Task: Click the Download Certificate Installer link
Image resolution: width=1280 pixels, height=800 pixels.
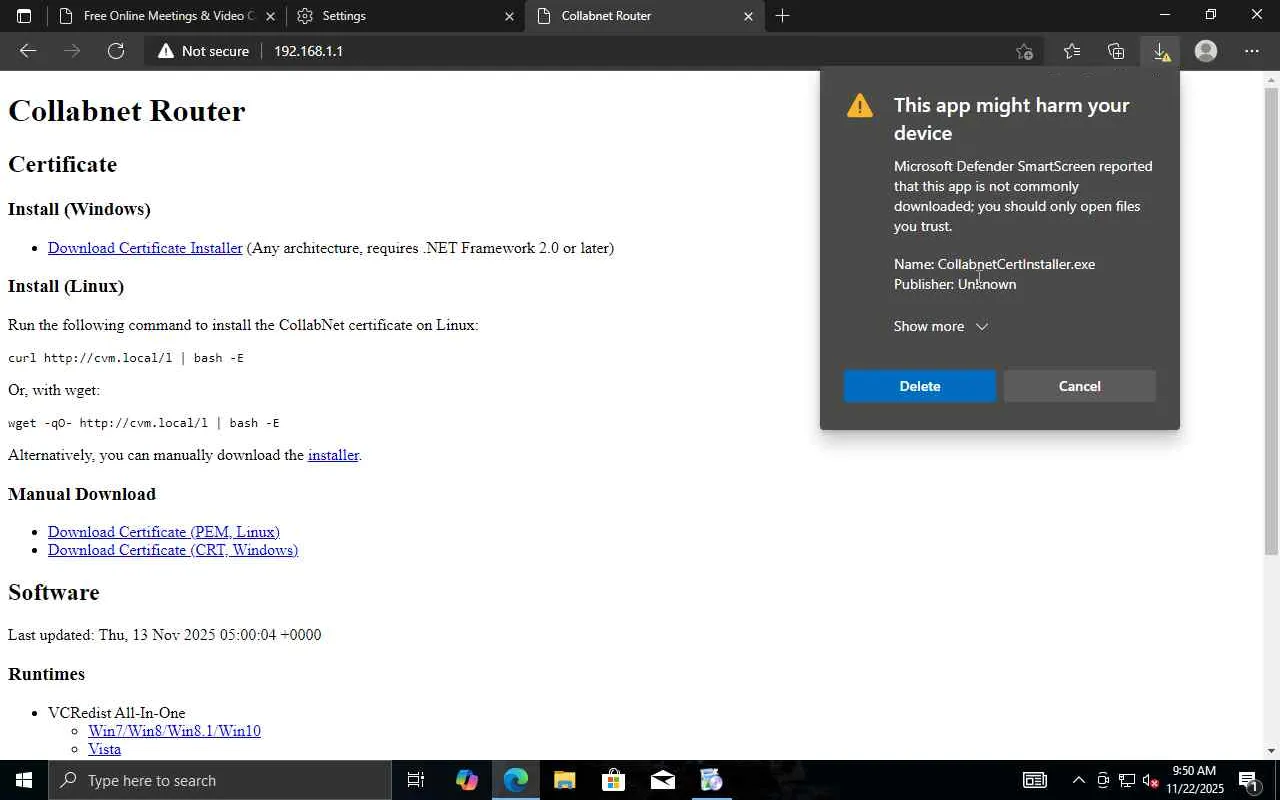Action: coord(145,248)
